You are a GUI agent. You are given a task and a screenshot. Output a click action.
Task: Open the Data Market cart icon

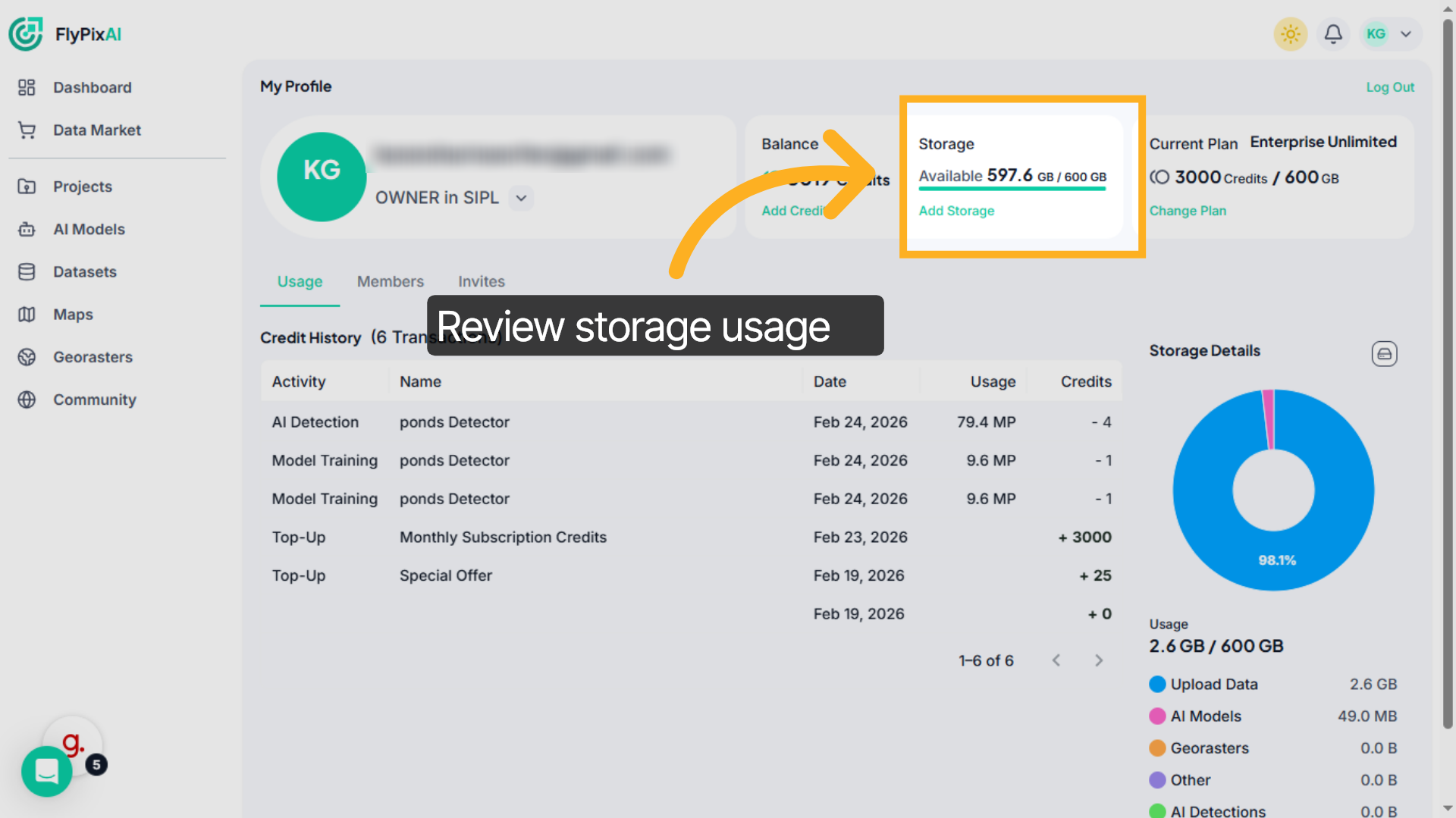tap(27, 130)
